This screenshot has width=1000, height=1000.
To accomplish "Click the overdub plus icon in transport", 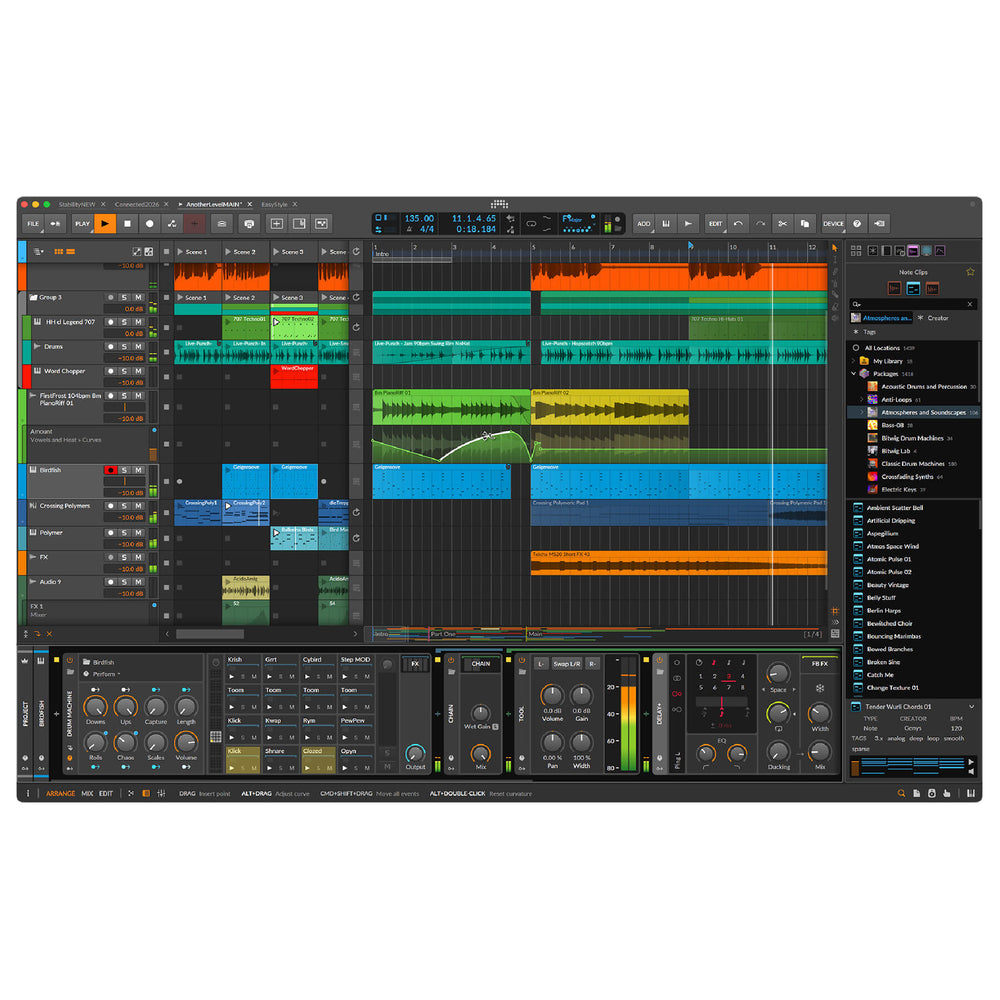I will coord(195,224).
